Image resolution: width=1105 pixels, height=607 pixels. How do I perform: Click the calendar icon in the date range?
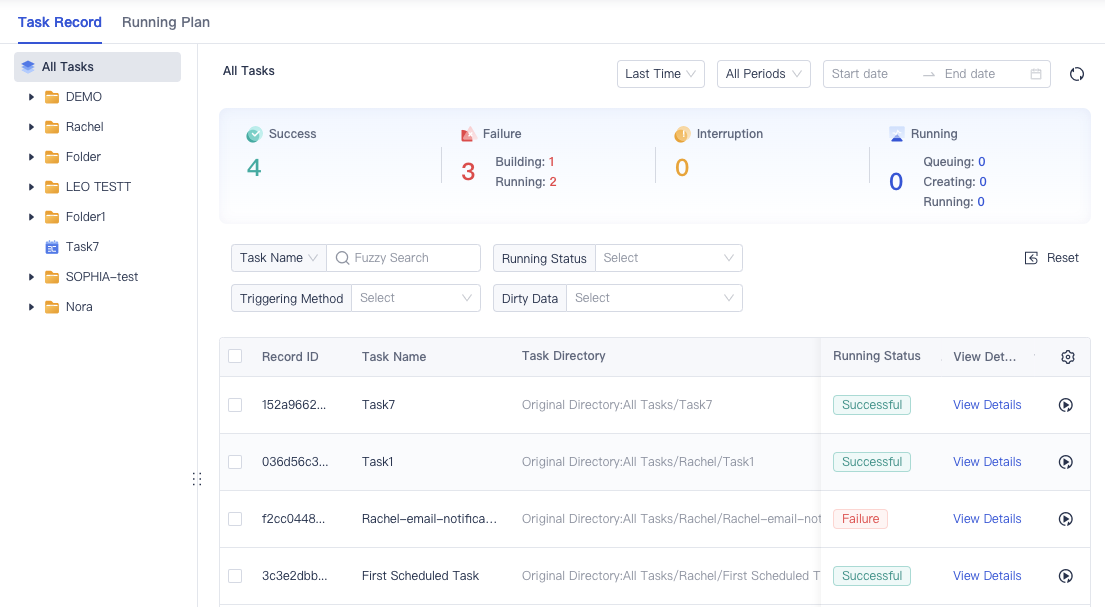(x=1036, y=74)
